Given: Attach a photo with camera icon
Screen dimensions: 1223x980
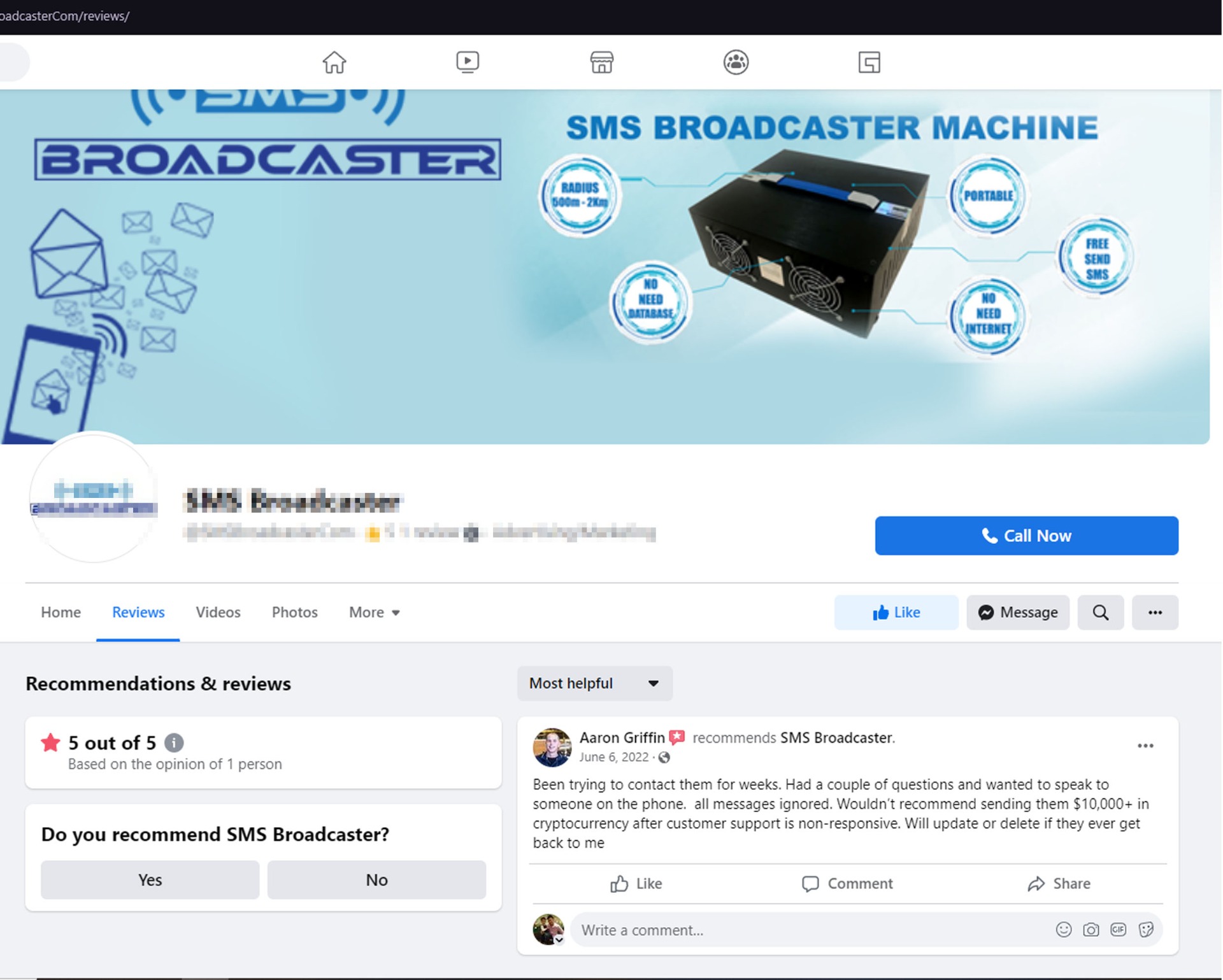Looking at the screenshot, I should [x=1091, y=930].
